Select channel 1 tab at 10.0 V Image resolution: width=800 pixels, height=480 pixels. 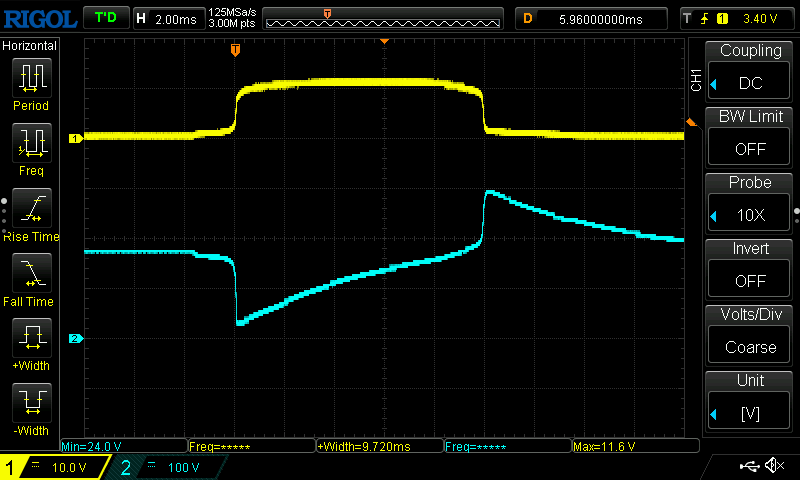(55, 467)
